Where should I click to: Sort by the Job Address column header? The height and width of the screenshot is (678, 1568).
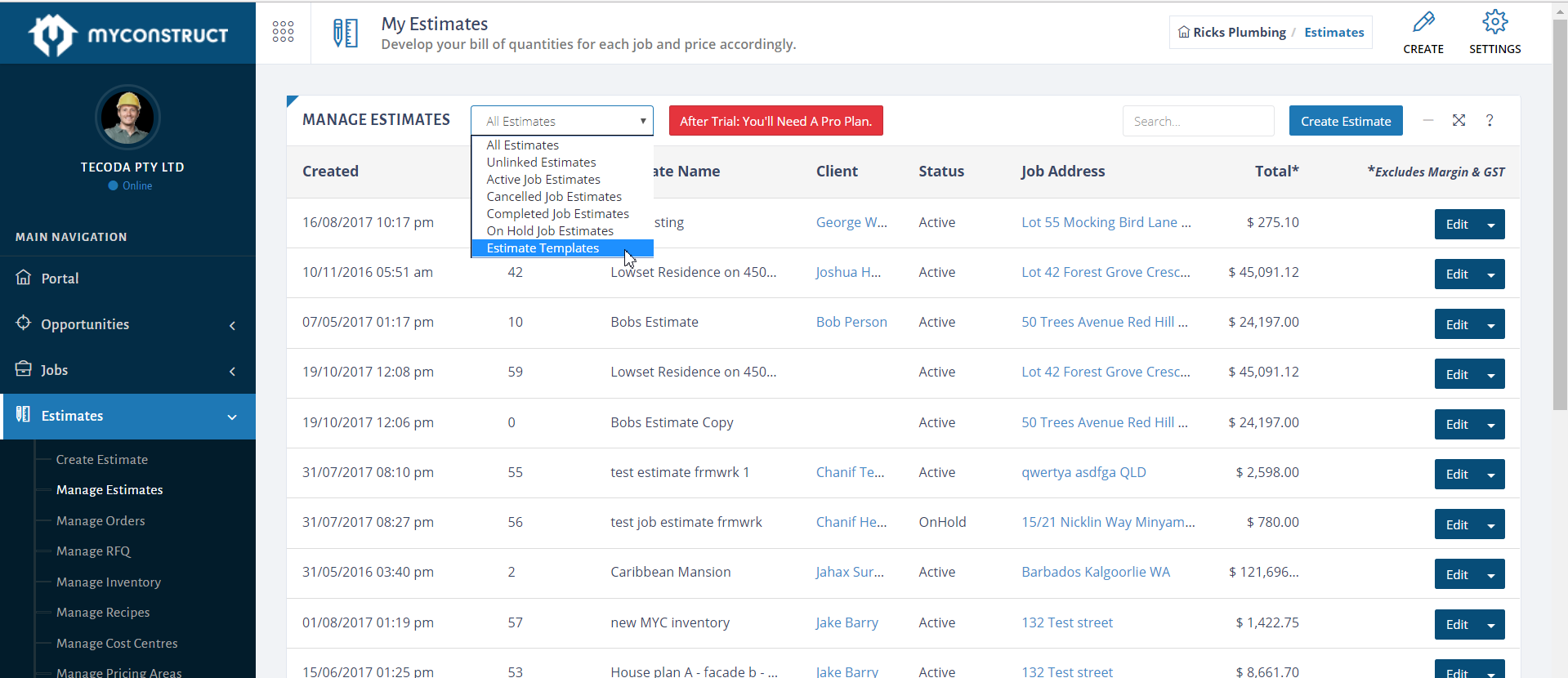[x=1063, y=171]
